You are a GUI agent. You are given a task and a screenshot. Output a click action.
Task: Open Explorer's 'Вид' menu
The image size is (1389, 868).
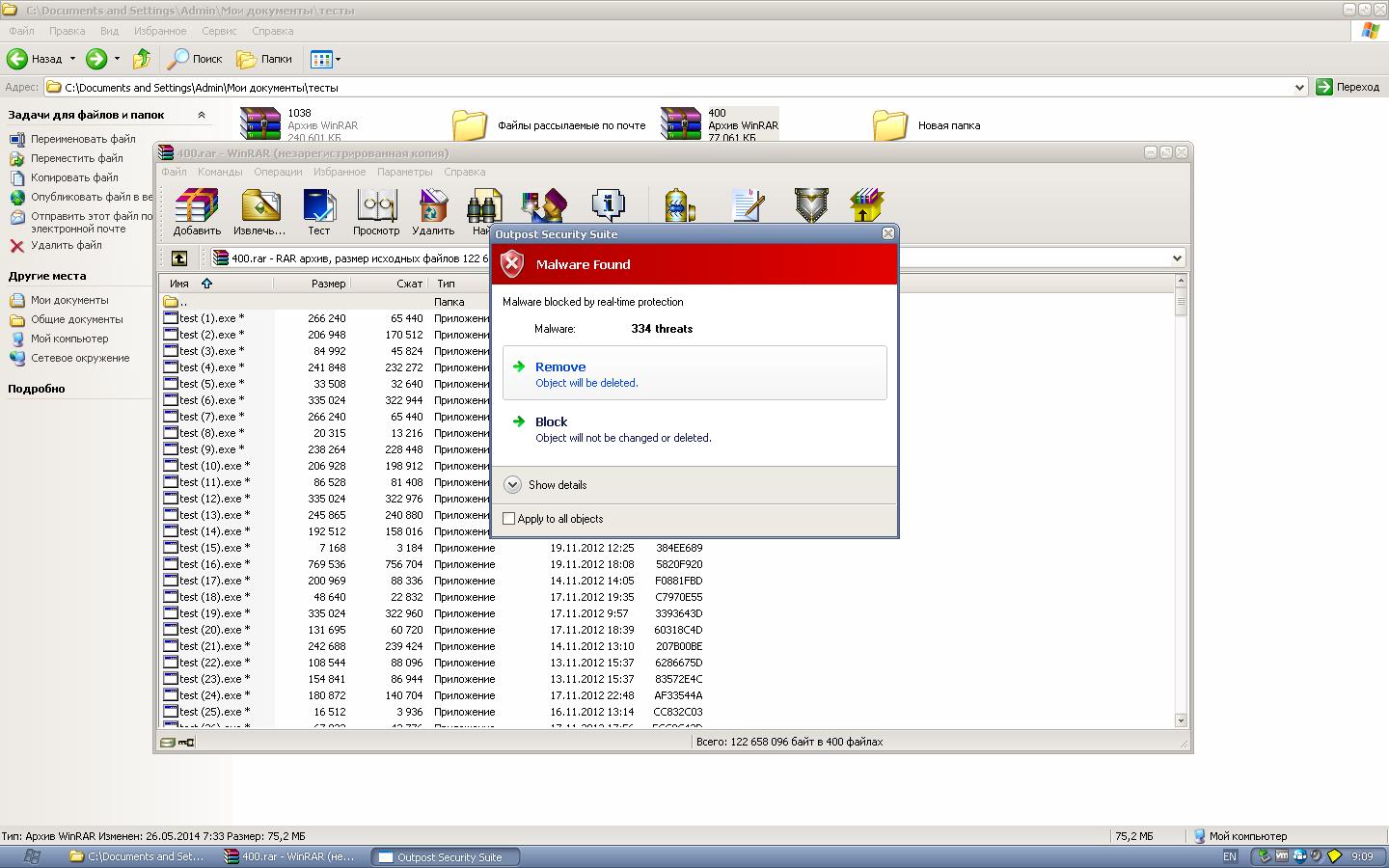click(109, 31)
